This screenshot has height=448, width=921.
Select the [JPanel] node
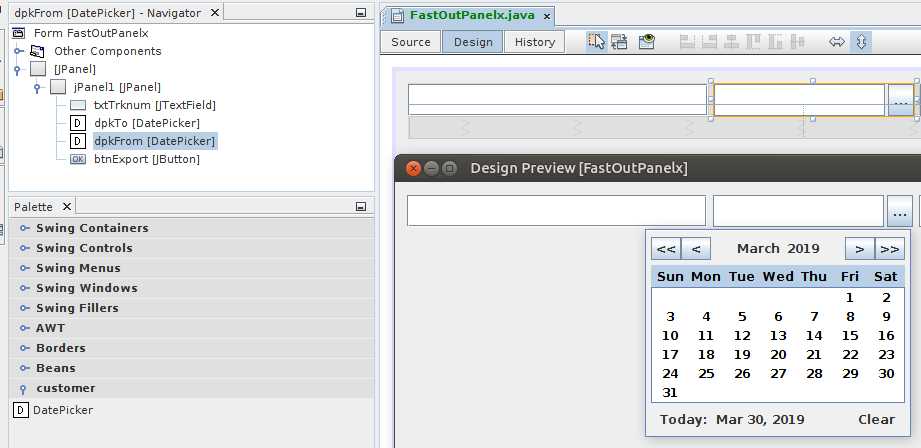click(75, 69)
